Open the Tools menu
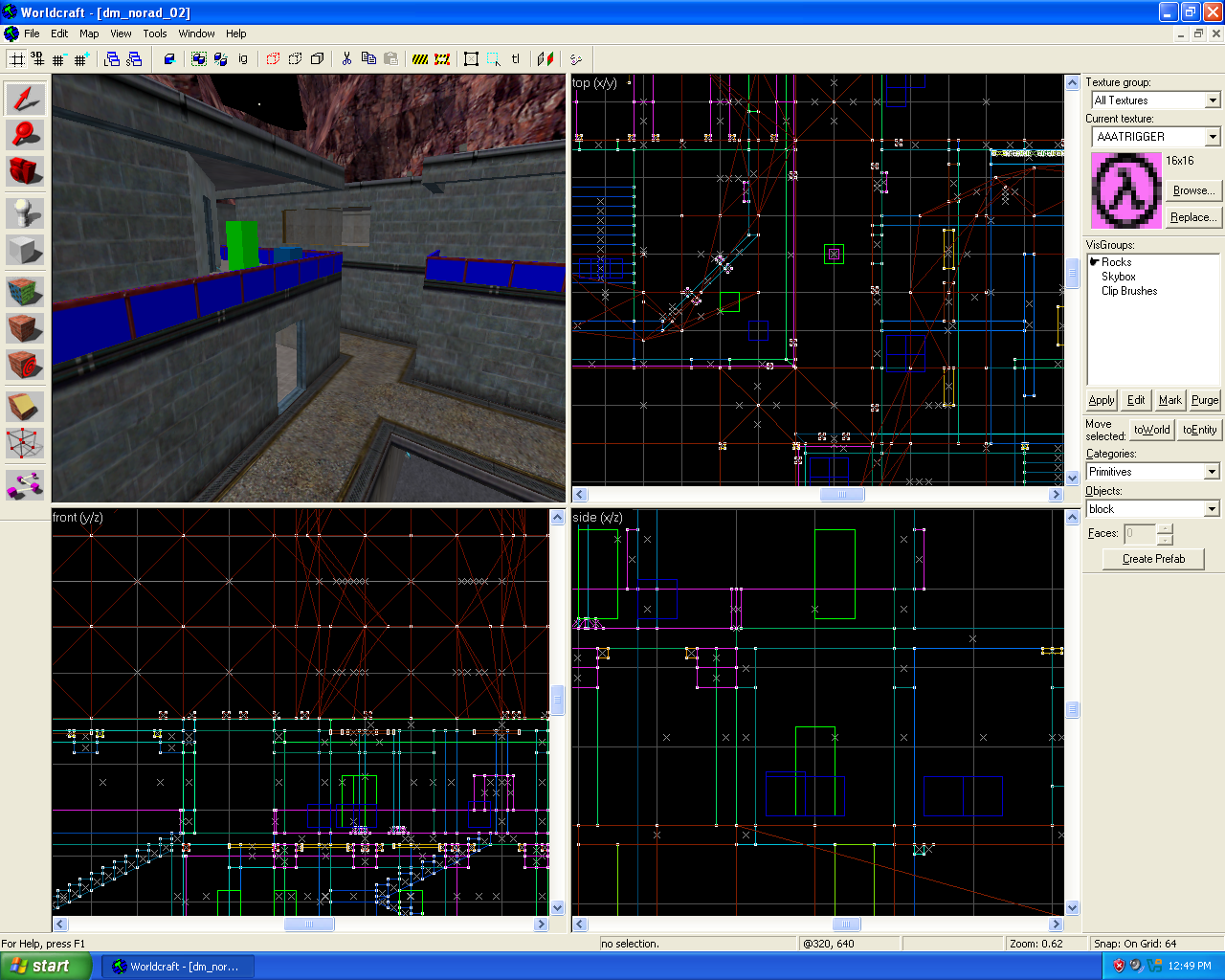Screen dimensions: 1225x980 click(x=155, y=33)
